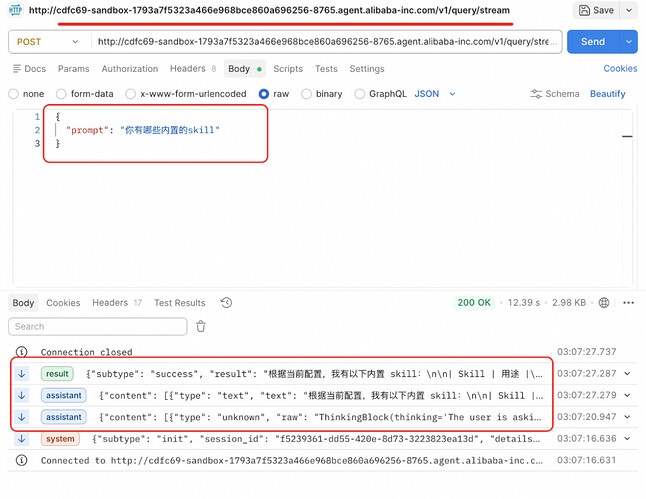646x499 pixels.
Task: Click the HTTP request type icon
Action: pos(15,10)
